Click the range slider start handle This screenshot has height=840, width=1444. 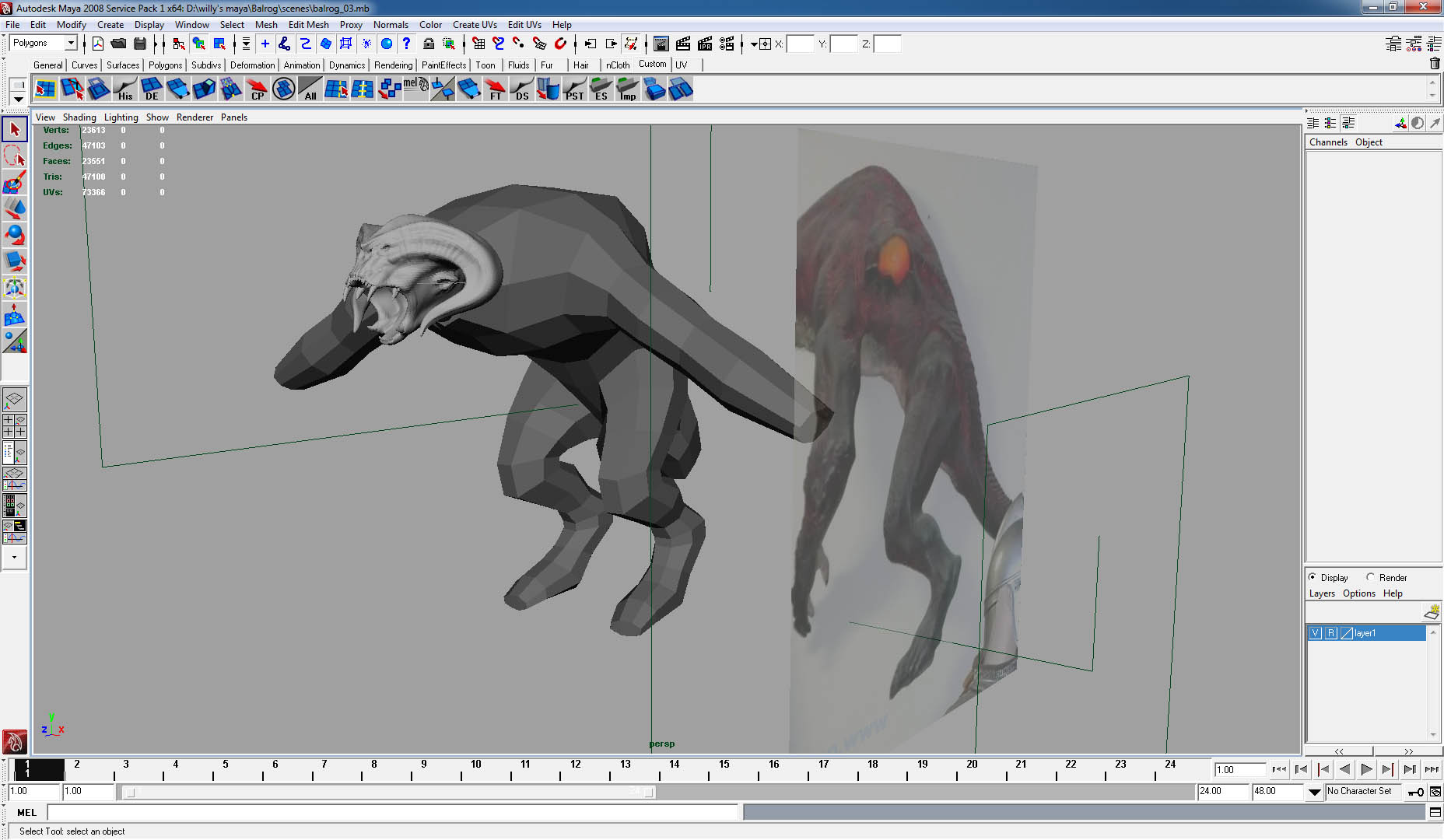(130, 793)
